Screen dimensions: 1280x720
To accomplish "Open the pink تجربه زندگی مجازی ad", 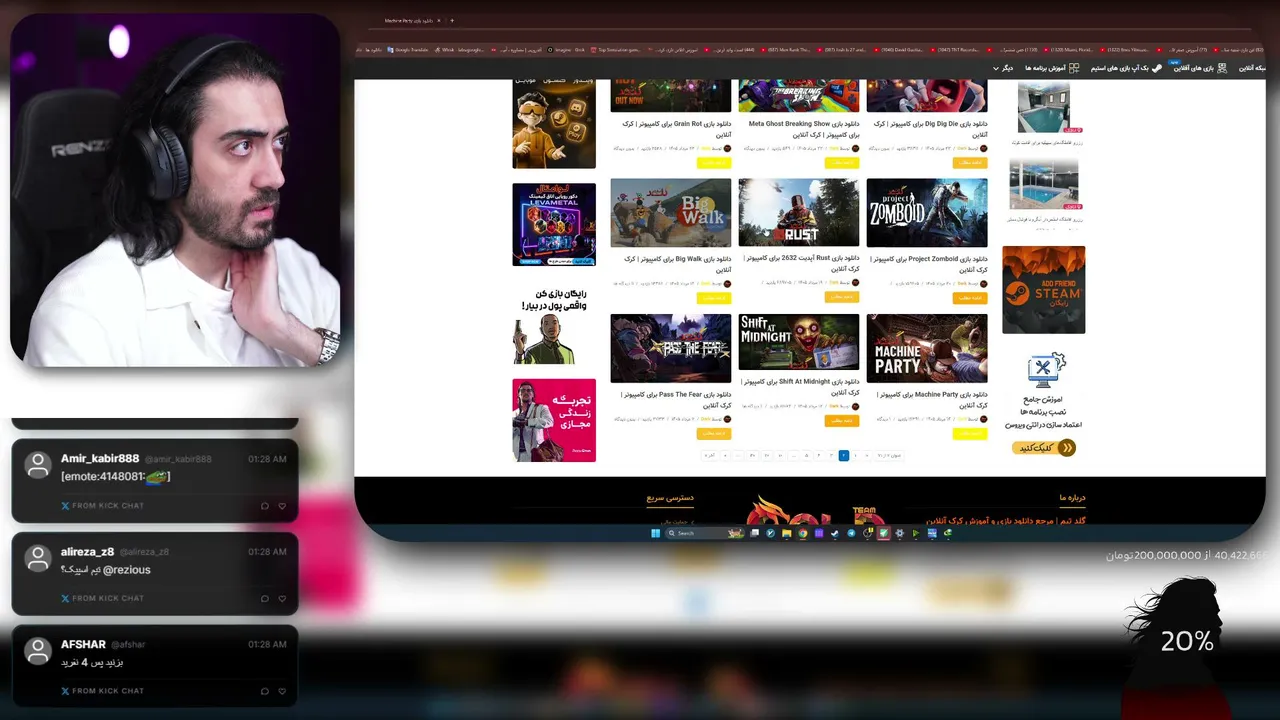I will pyautogui.click(x=554, y=420).
